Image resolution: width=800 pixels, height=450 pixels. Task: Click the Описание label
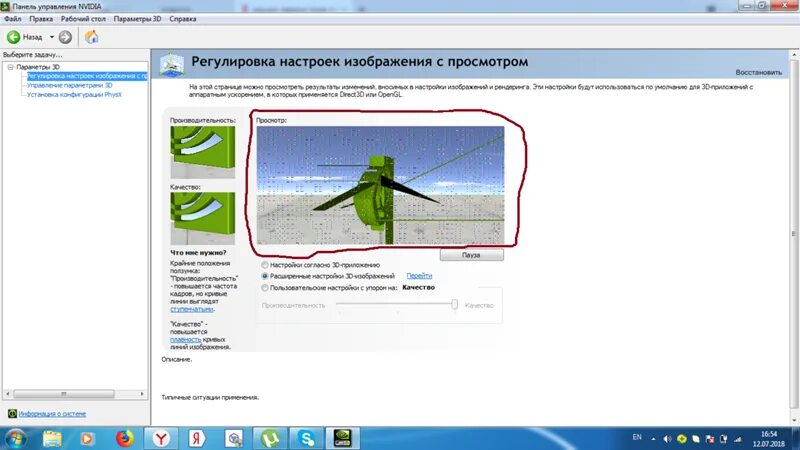point(177,359)
